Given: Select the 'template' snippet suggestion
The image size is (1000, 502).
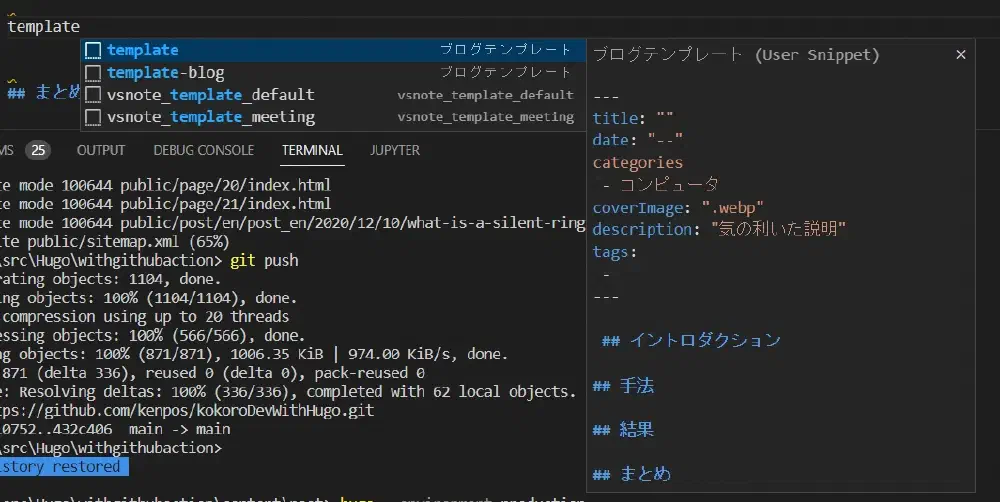Looking at the screenshot, I should pos(333,50).
